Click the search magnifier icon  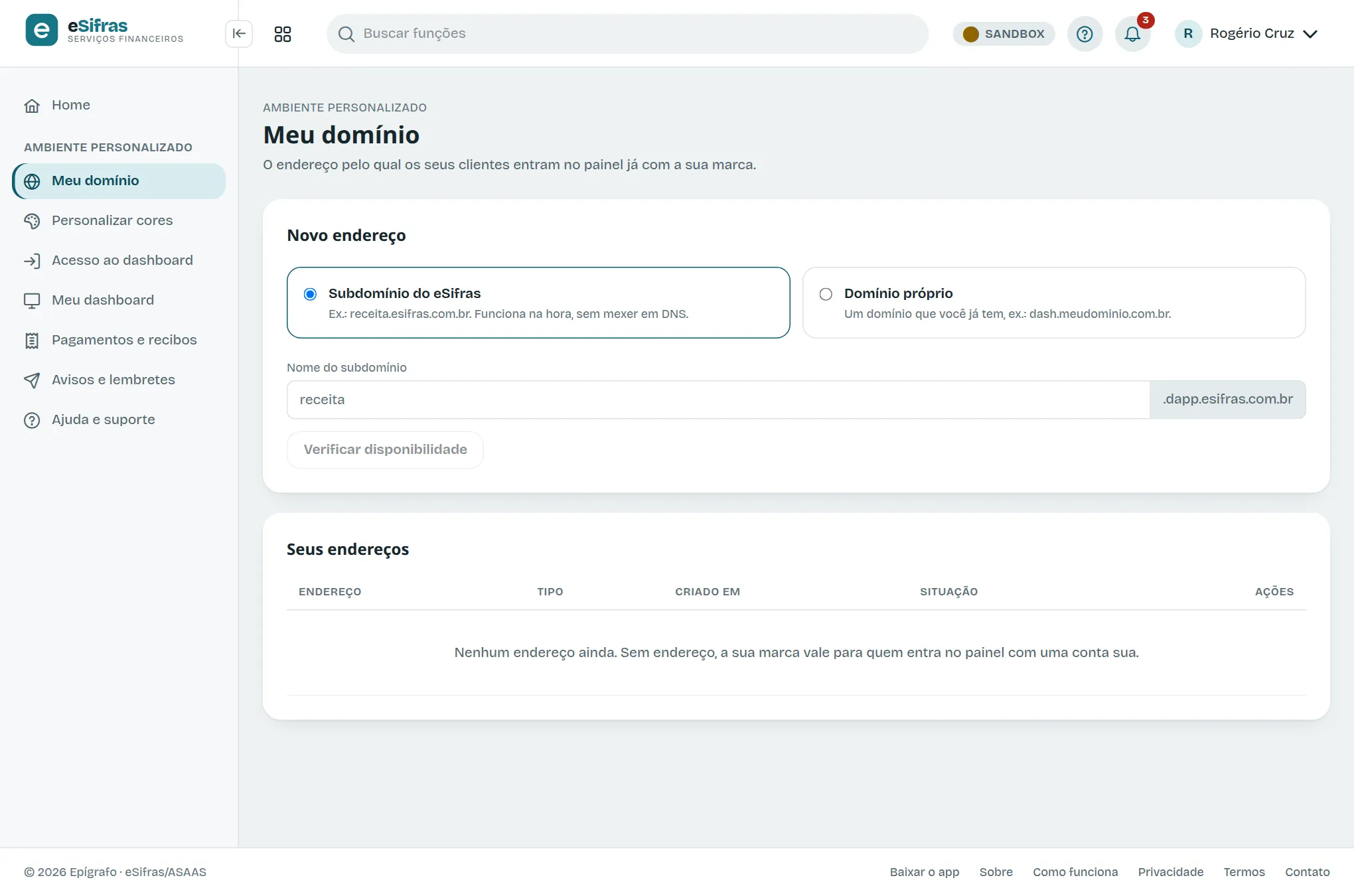point(346,34)
